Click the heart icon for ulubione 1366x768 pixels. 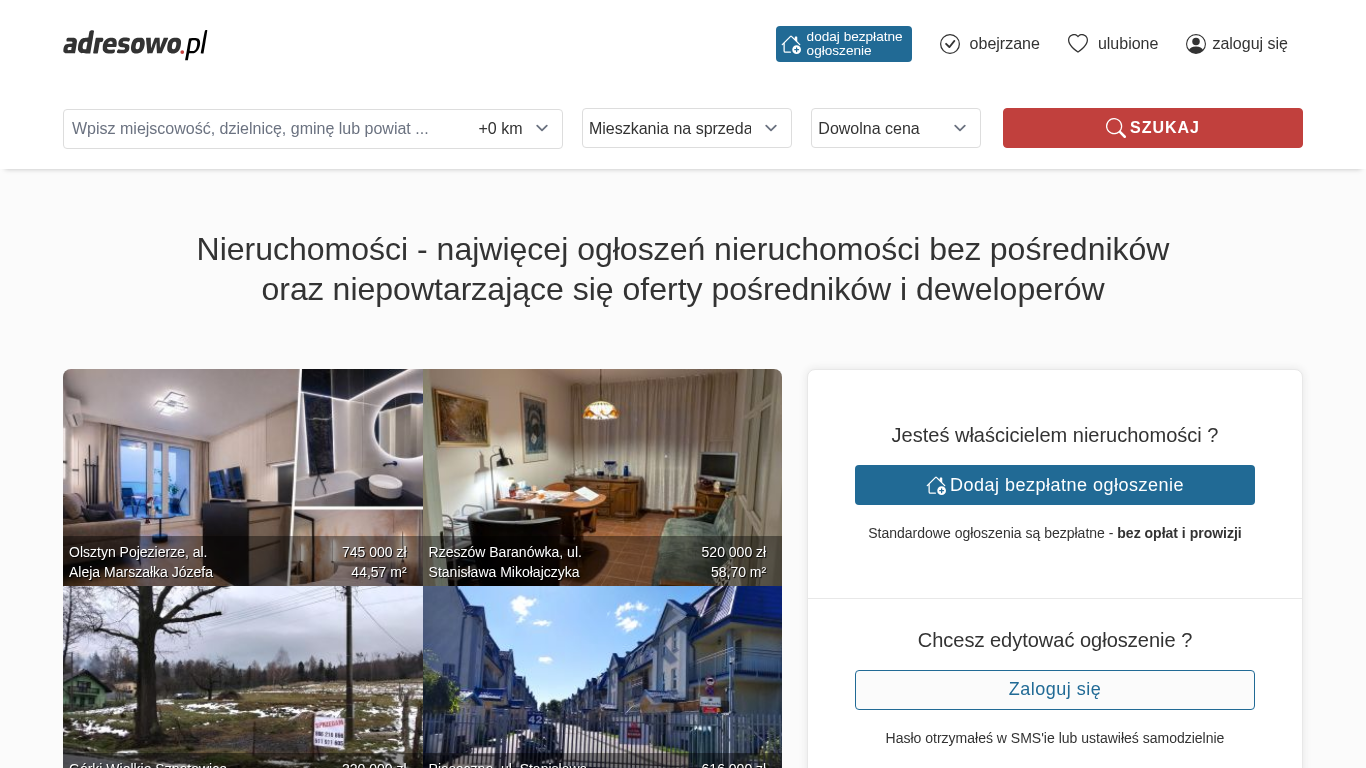coord(1077,44)
